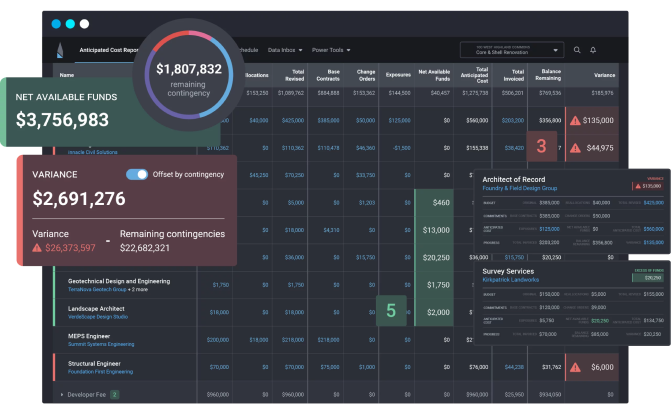Toggle Offset by contingency switch

pos(137,174)
